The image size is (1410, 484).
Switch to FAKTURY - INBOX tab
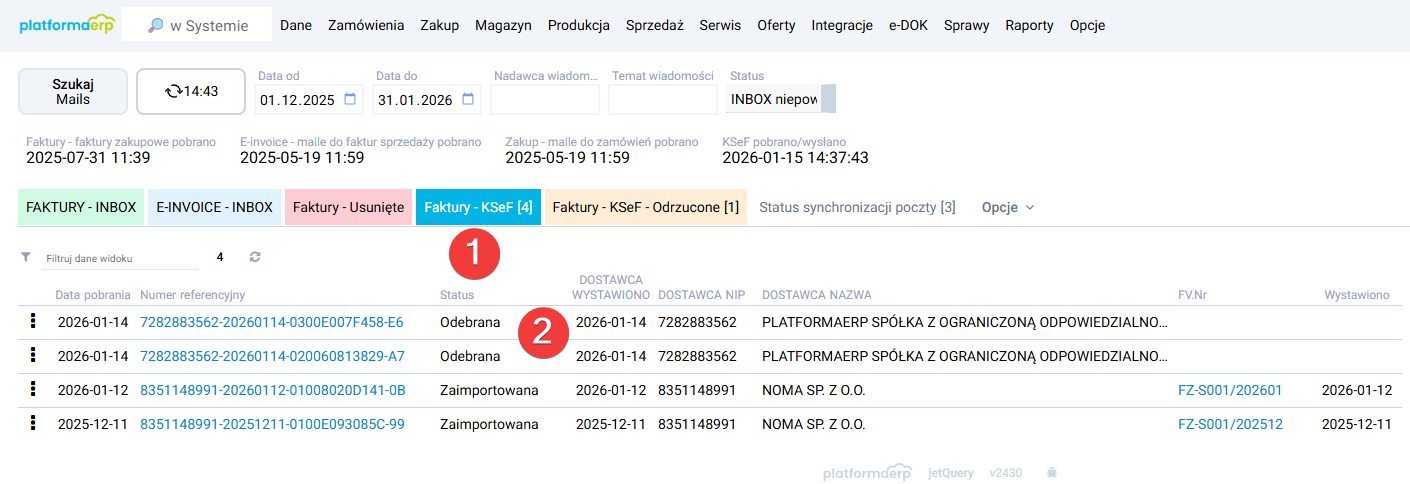coord(81,207)
